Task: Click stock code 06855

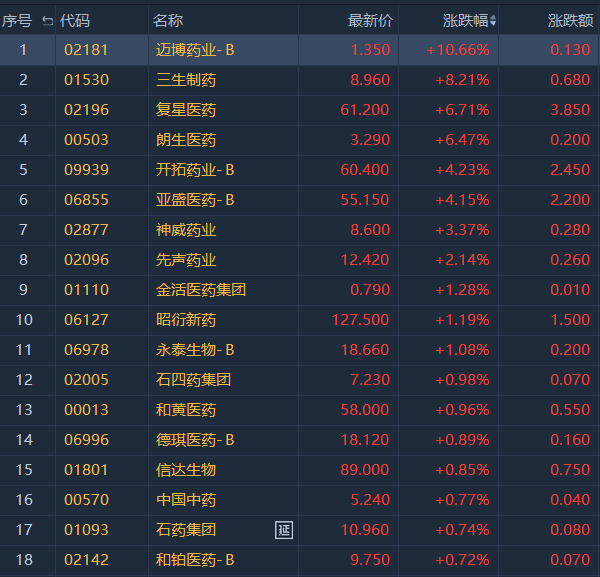Action: (86, 200)
